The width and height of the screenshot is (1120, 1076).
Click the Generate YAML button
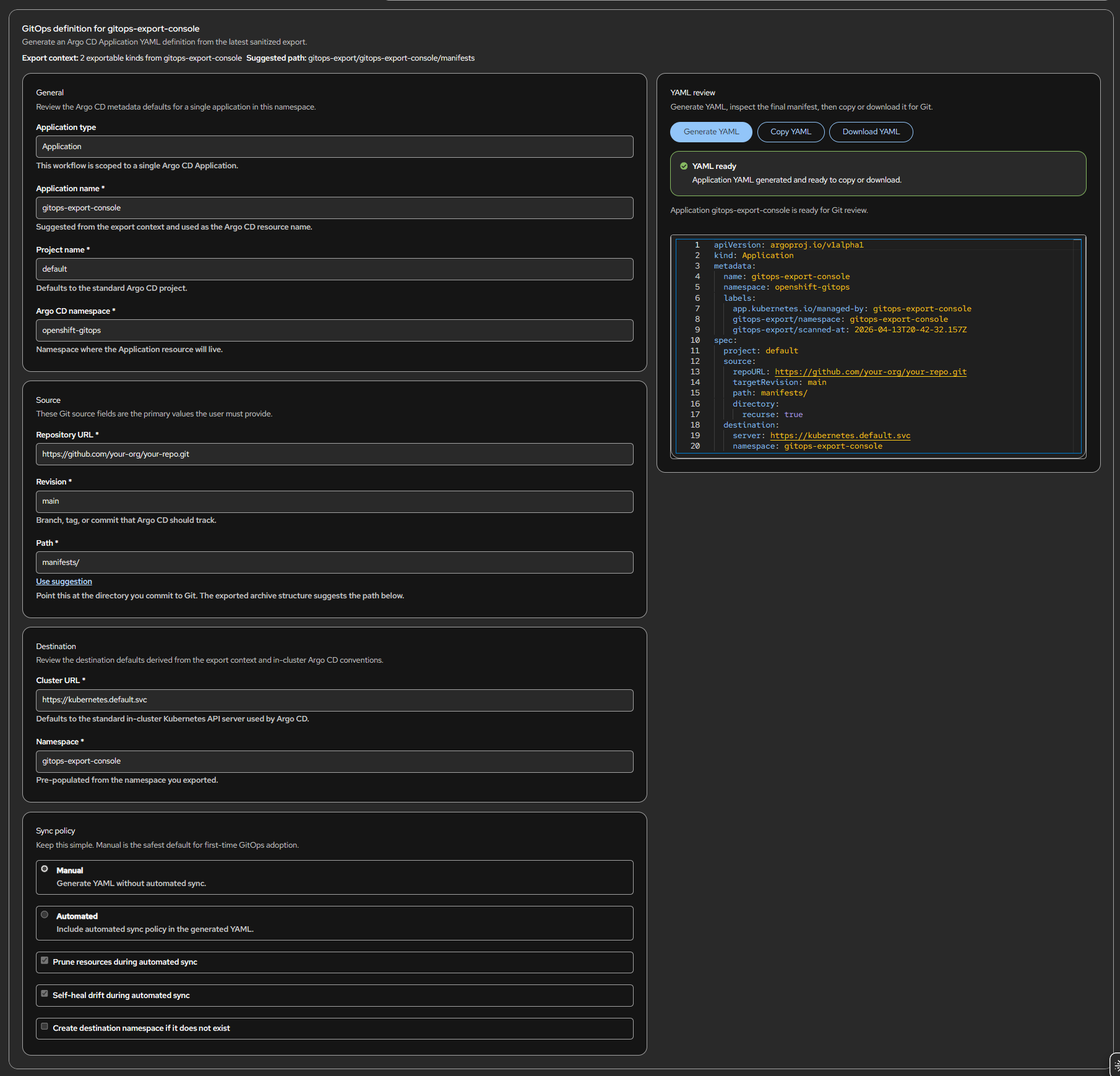point(711,132)
